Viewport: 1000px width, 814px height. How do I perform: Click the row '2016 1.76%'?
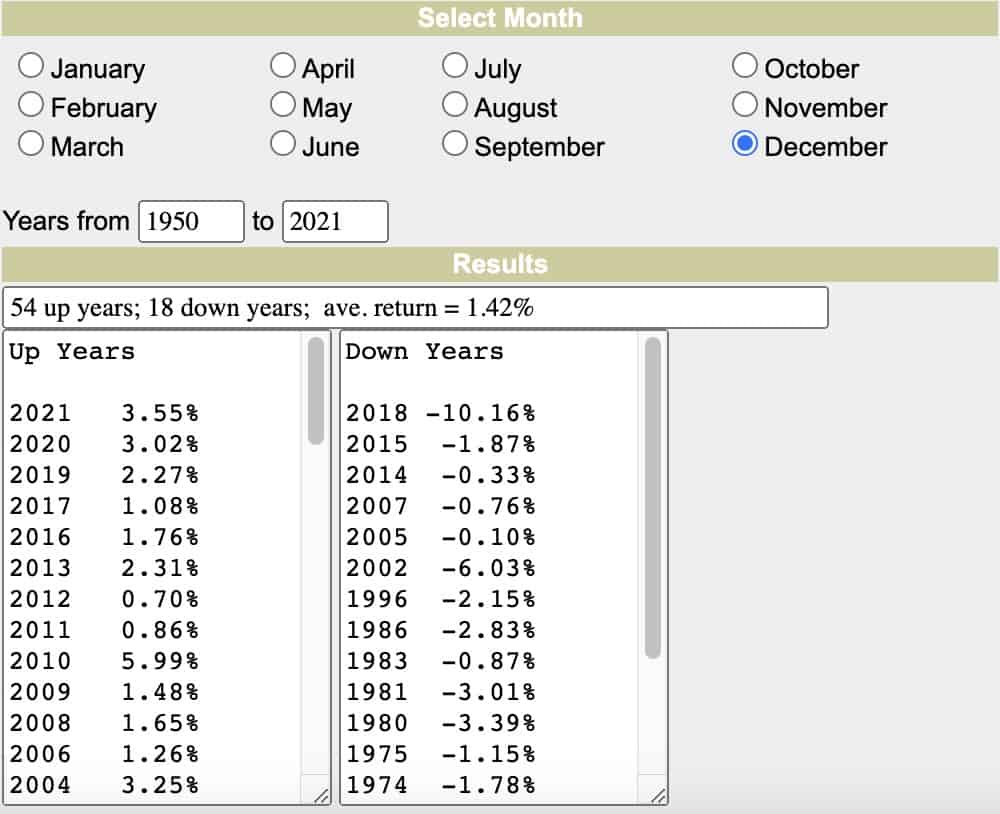coord(104,537)
